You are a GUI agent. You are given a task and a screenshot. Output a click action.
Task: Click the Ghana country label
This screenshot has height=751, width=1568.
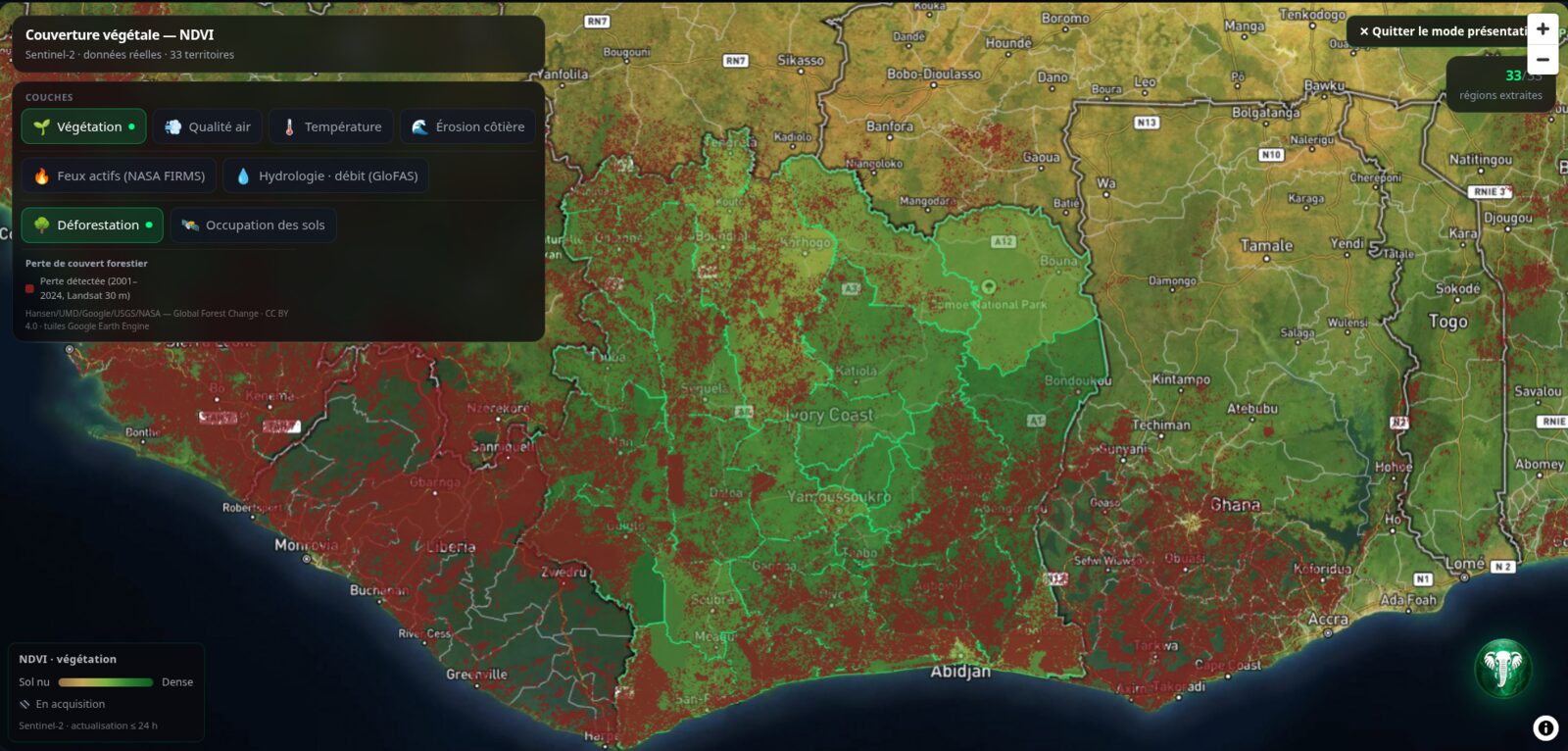click(x=1235, y=505)
